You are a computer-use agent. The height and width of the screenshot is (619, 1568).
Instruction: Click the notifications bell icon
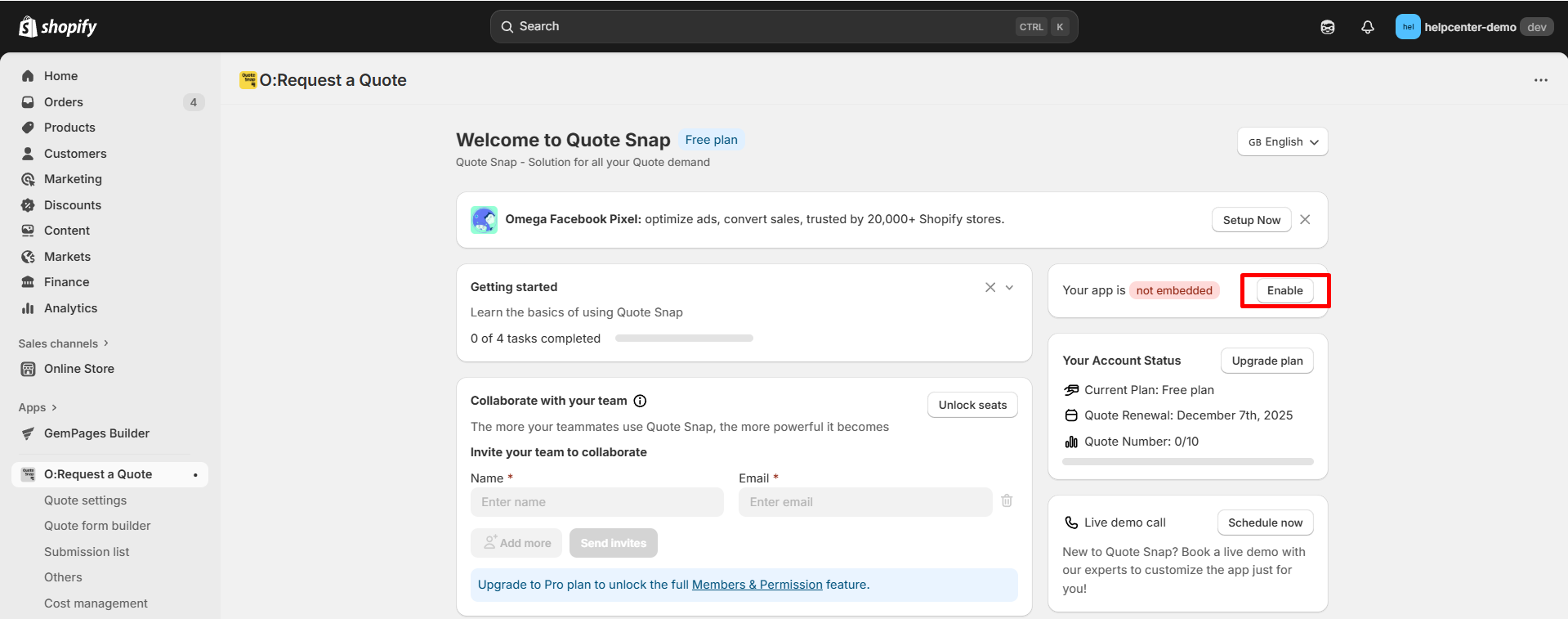tap(1367, 27)
